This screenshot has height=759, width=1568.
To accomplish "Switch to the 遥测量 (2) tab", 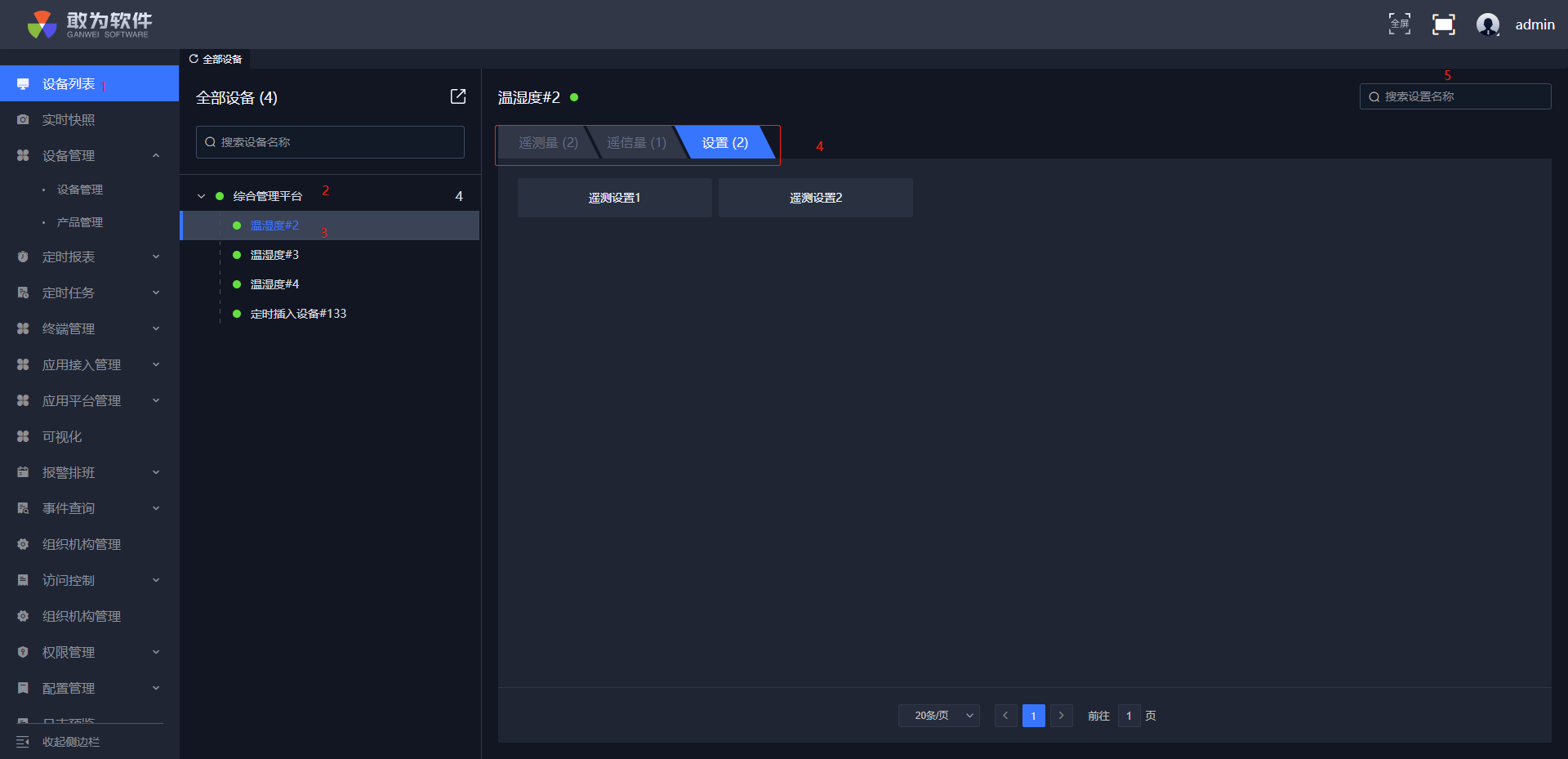I will point(548,143).
